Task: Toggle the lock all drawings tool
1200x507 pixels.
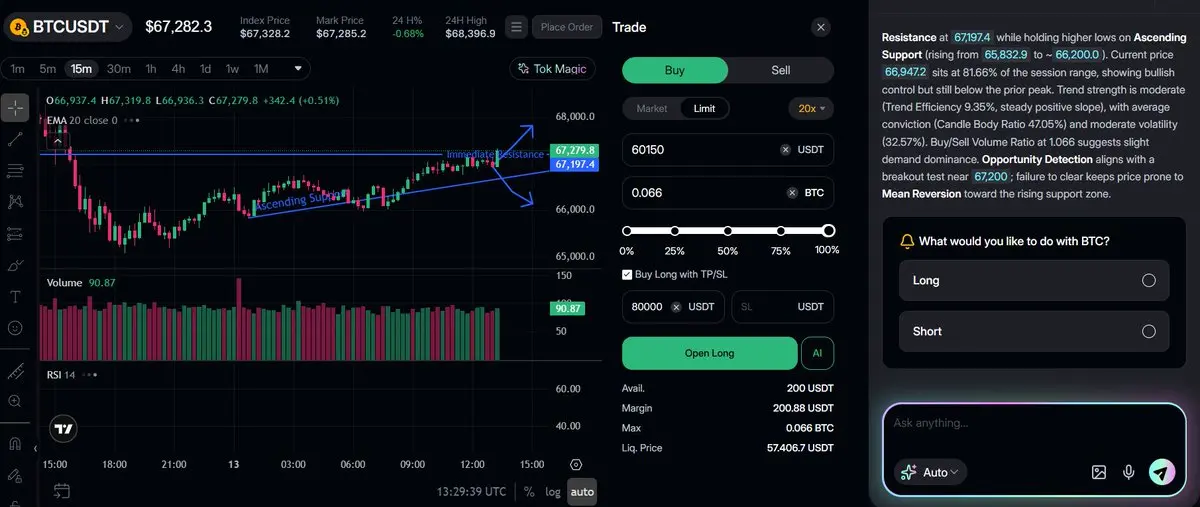Action: [15, 474]
